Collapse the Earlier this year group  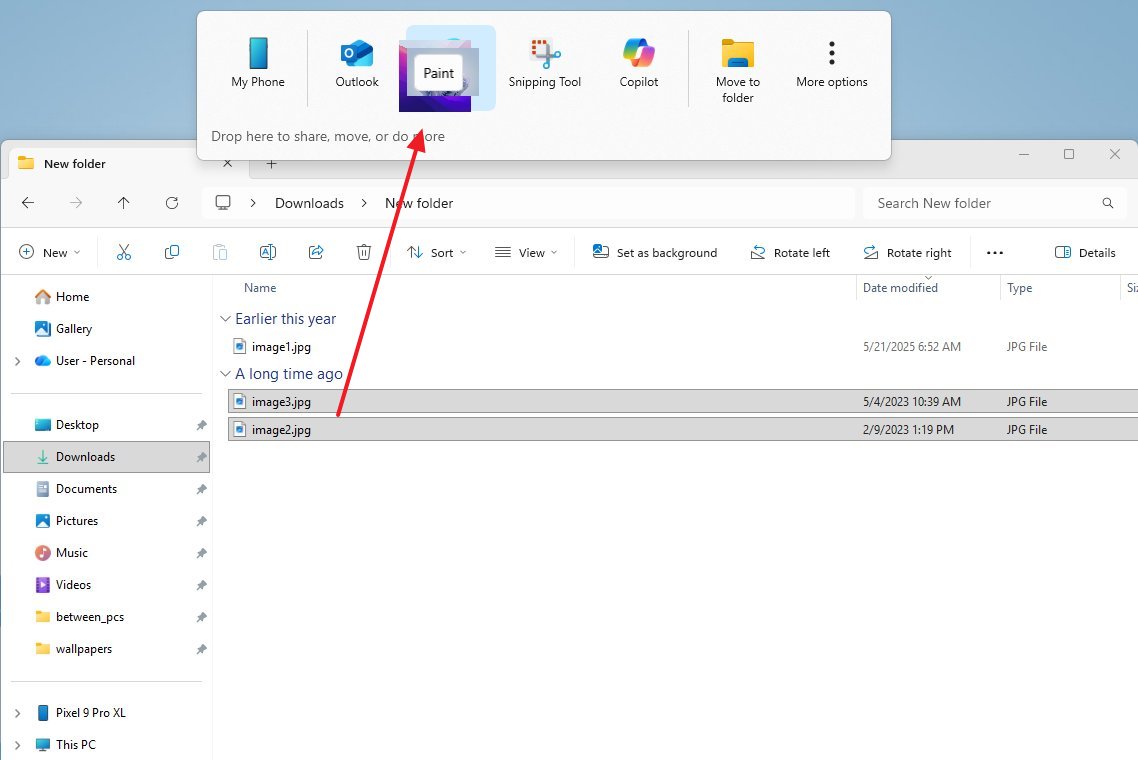[225, 318]
